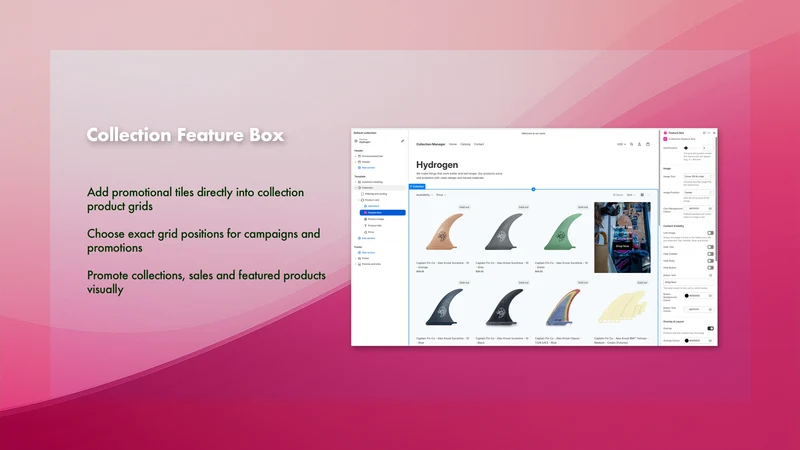This screenshot has width=800, height=450.
Task: Click the Card Background Colour field
Action: [698, 209]
